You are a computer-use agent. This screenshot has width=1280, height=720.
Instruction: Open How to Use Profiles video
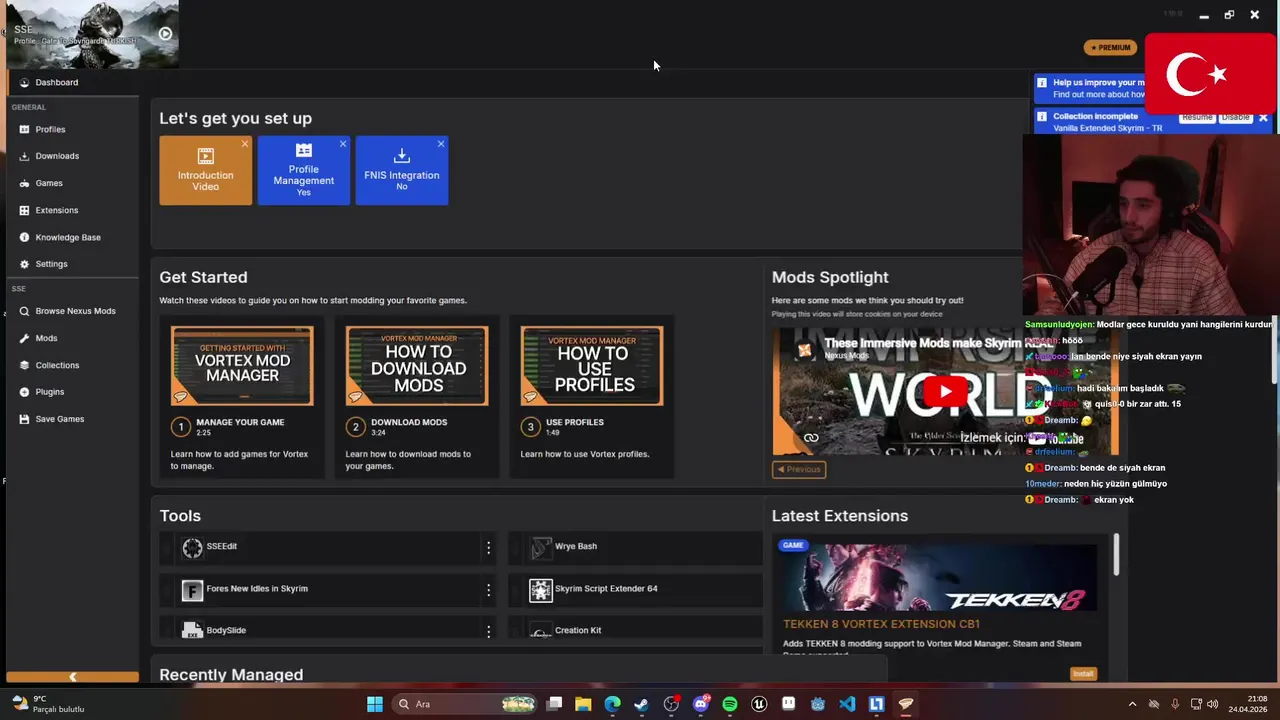coord(592,366)
